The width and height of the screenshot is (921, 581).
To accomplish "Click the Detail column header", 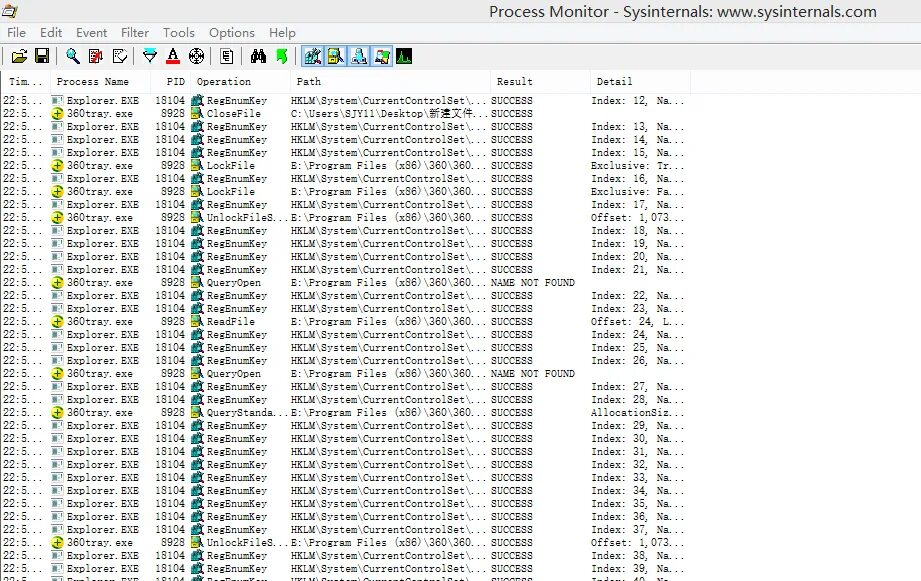I will tap(640, 82).
